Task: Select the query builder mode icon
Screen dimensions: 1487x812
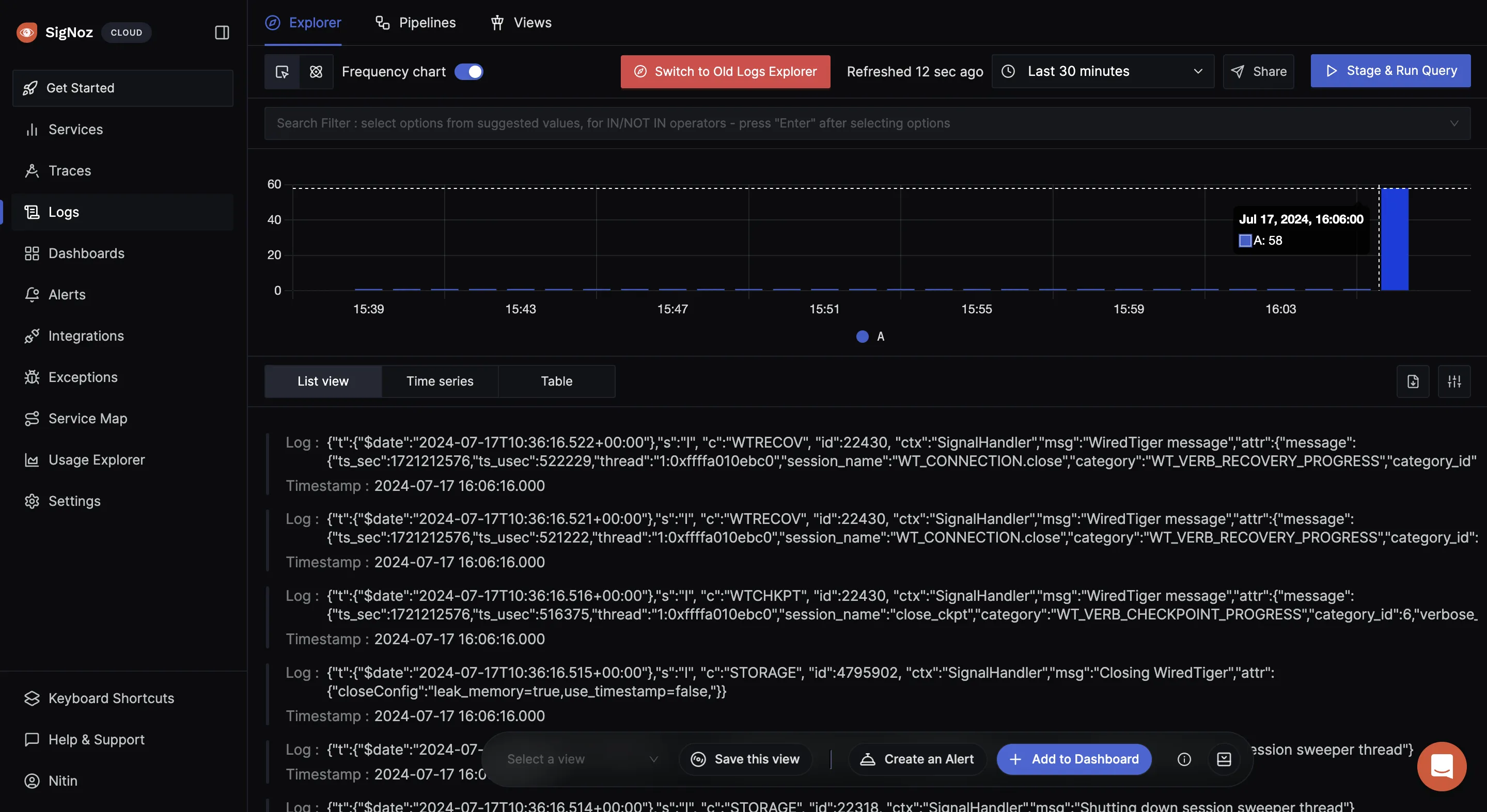Action: pyautogui.click(x=316, y=72)
